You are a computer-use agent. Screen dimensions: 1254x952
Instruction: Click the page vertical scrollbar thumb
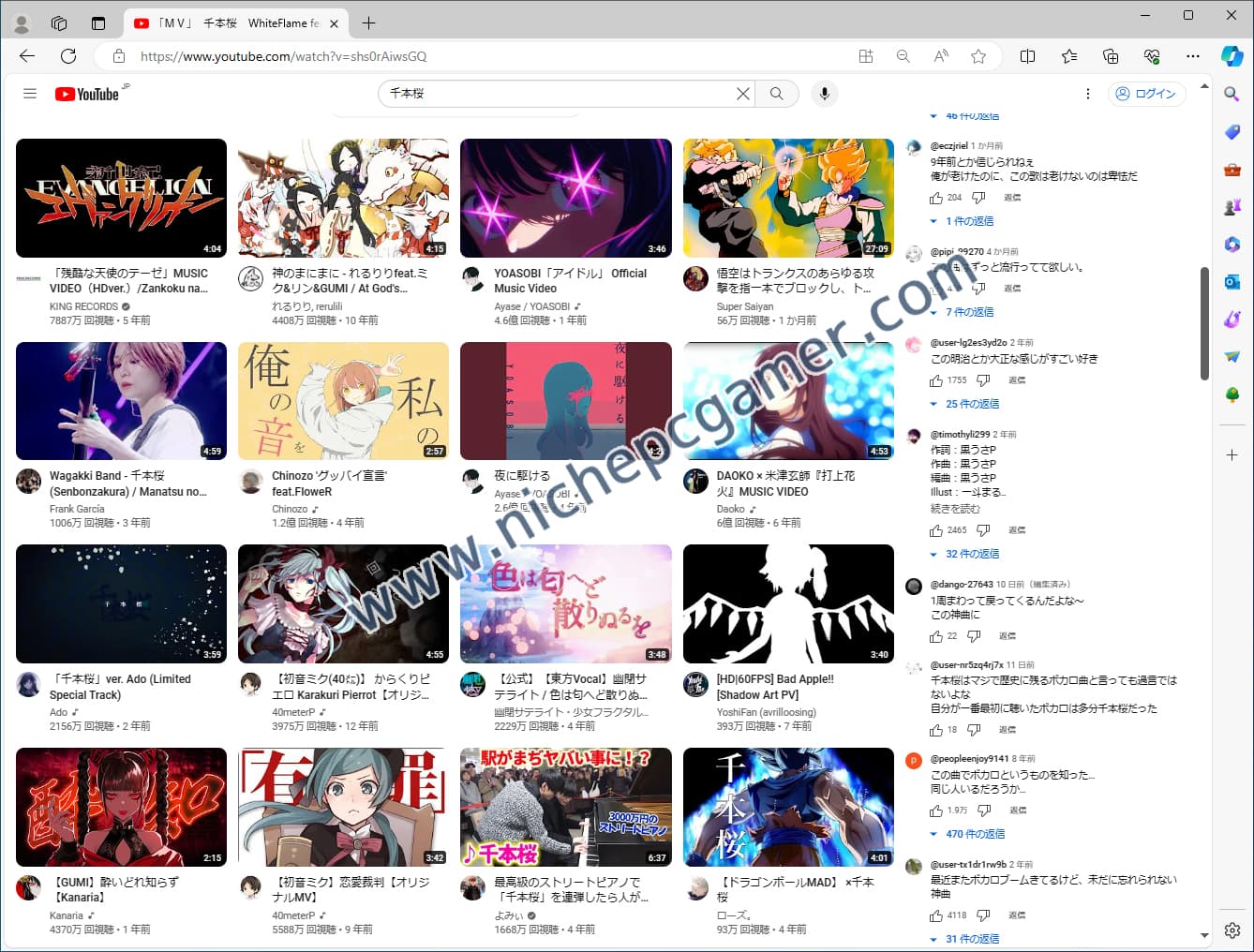tap(1204, 323)
